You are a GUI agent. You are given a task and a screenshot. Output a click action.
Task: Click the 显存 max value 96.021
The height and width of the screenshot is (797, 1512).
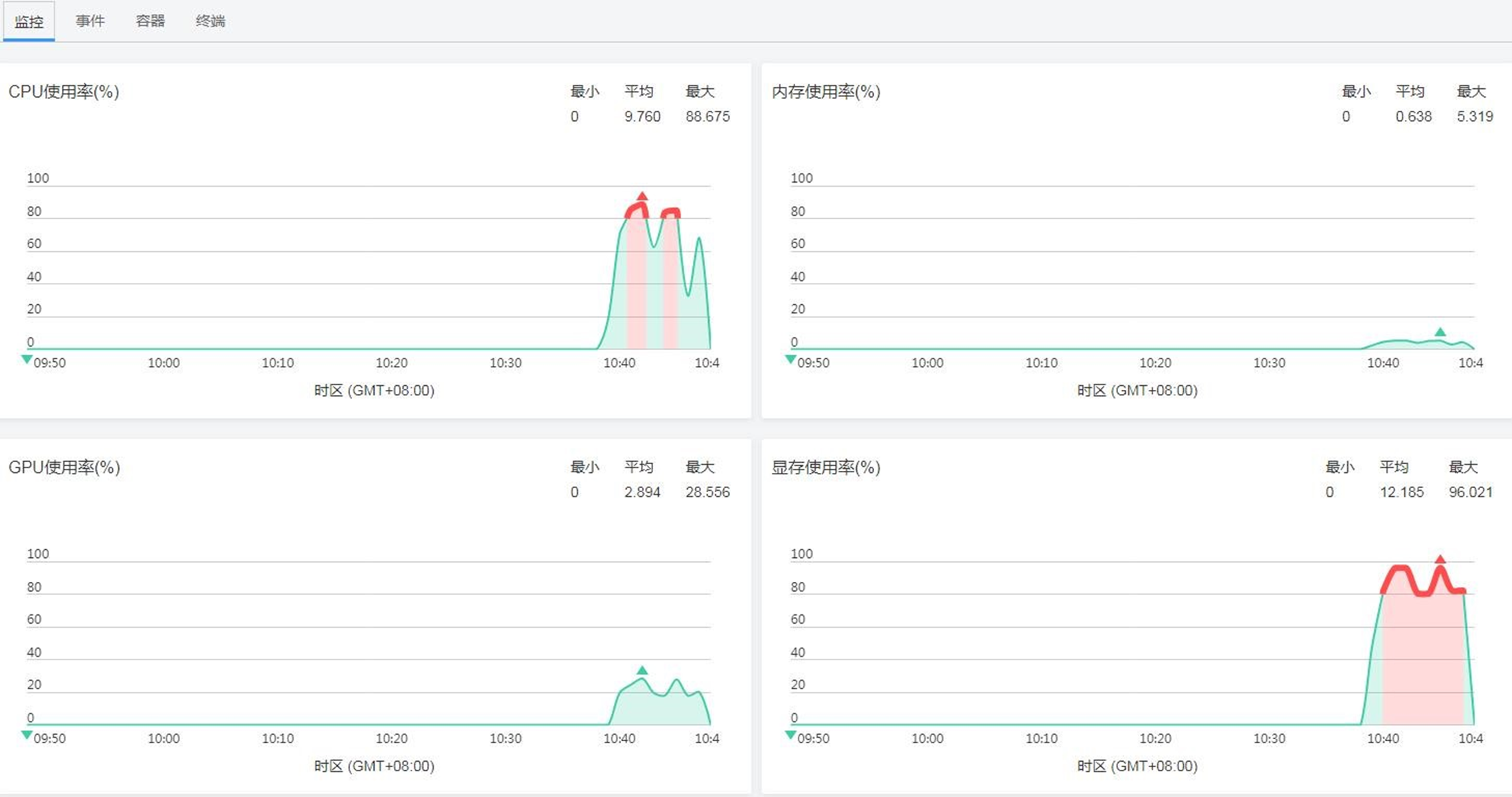tap(1470, 492)
